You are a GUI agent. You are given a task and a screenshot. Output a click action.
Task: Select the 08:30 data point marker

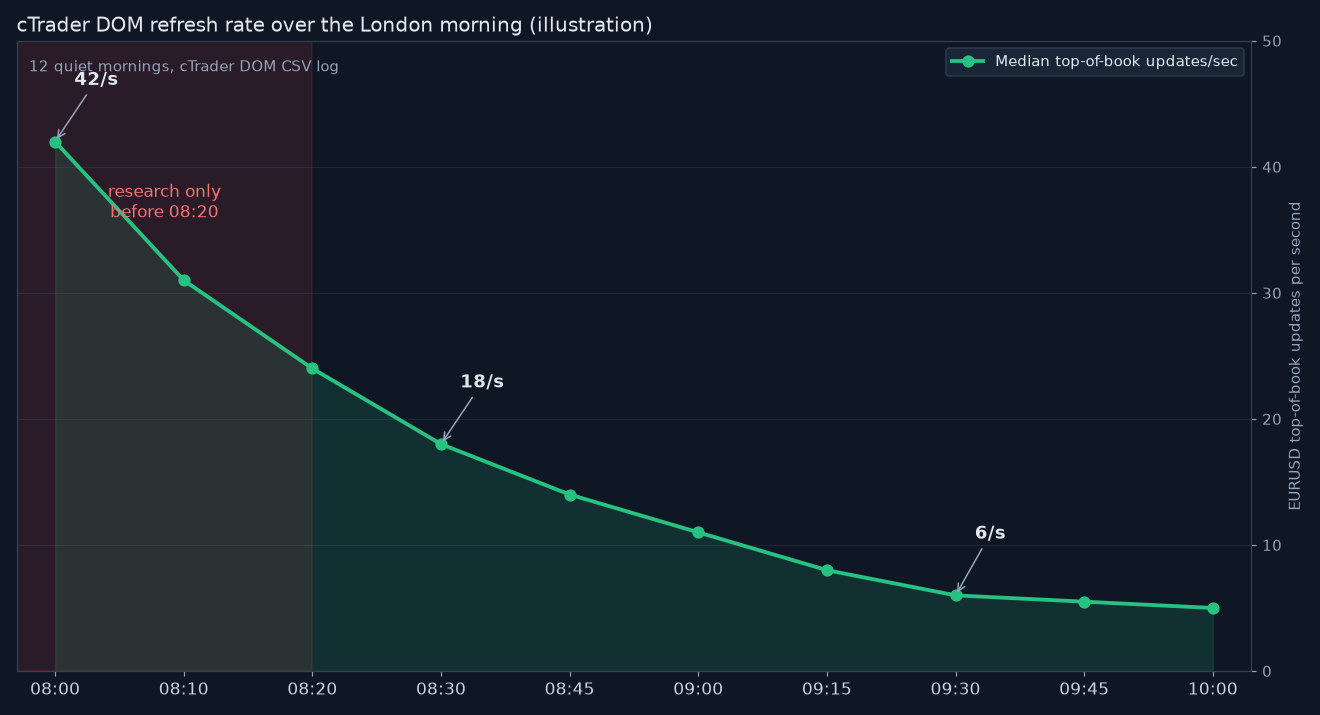coord(441,444)
